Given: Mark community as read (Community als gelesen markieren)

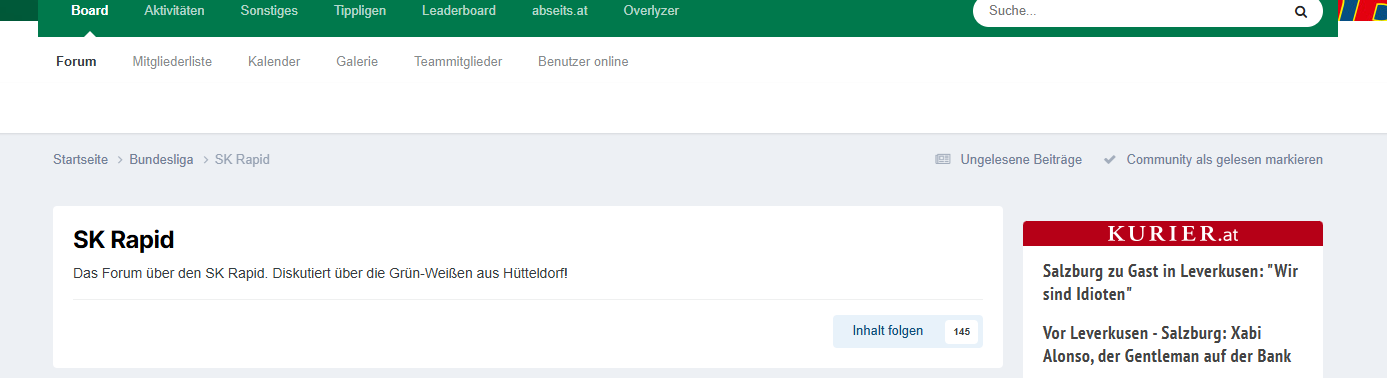Looking at the screenshot, I should tap(1224, 159).
